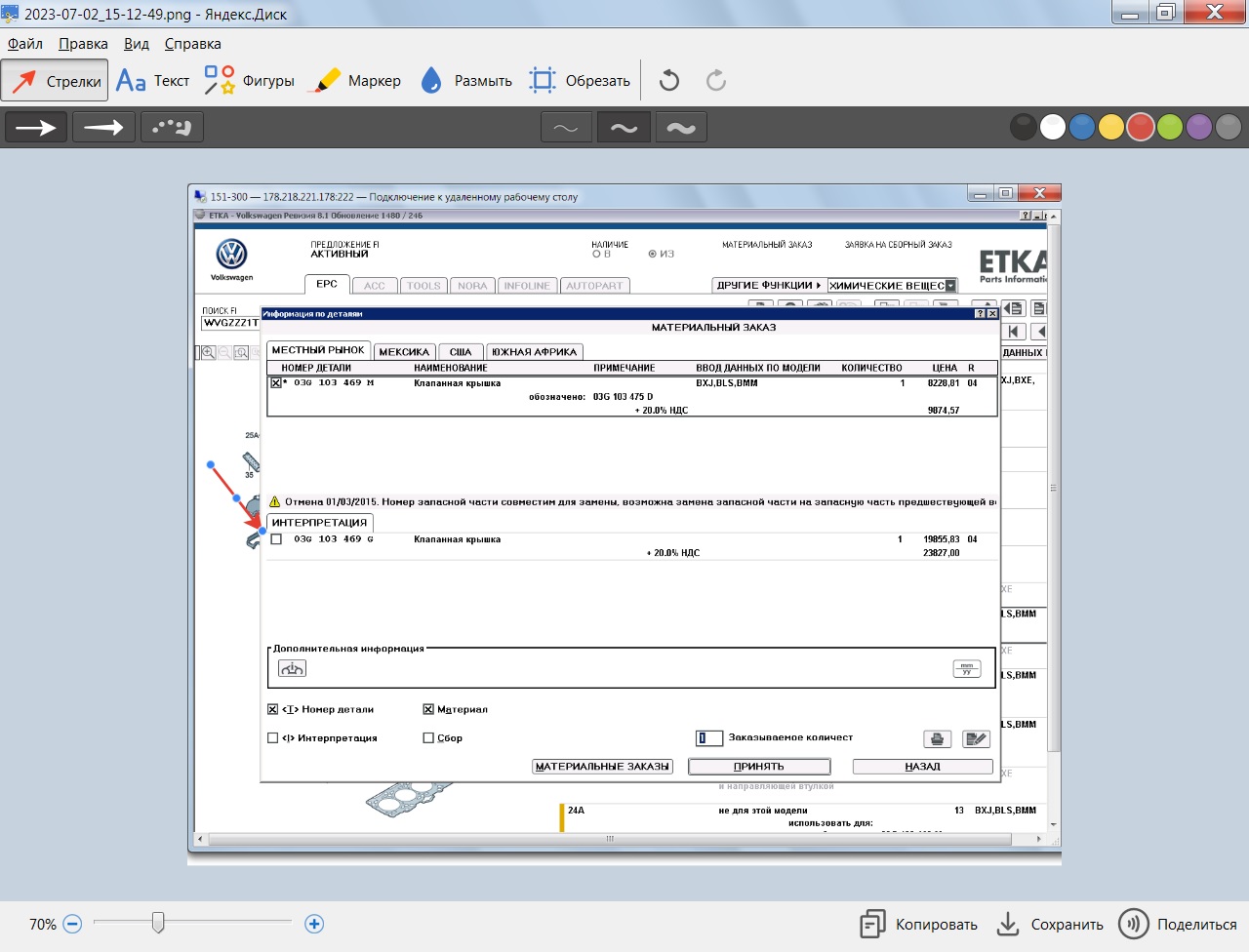
Task: Open the EPC tab in ETKA
Action: tap(327, 284)
